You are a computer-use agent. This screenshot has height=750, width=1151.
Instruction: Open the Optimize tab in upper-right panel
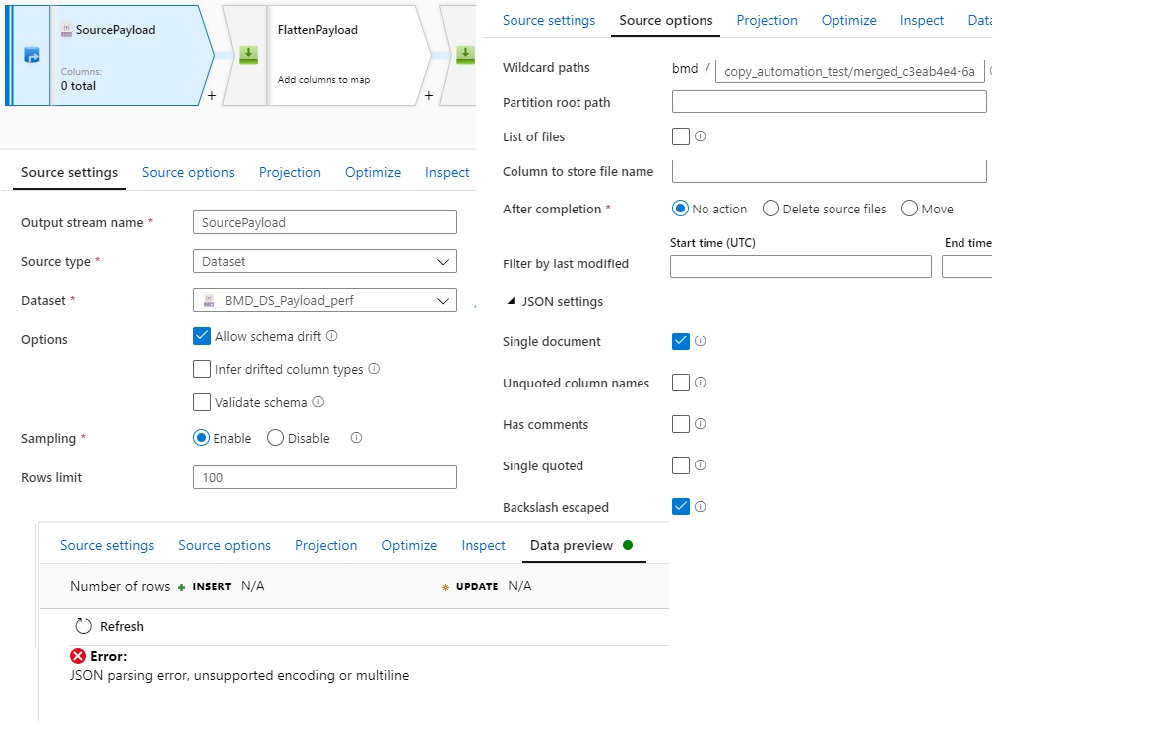(x=848, y=20)
